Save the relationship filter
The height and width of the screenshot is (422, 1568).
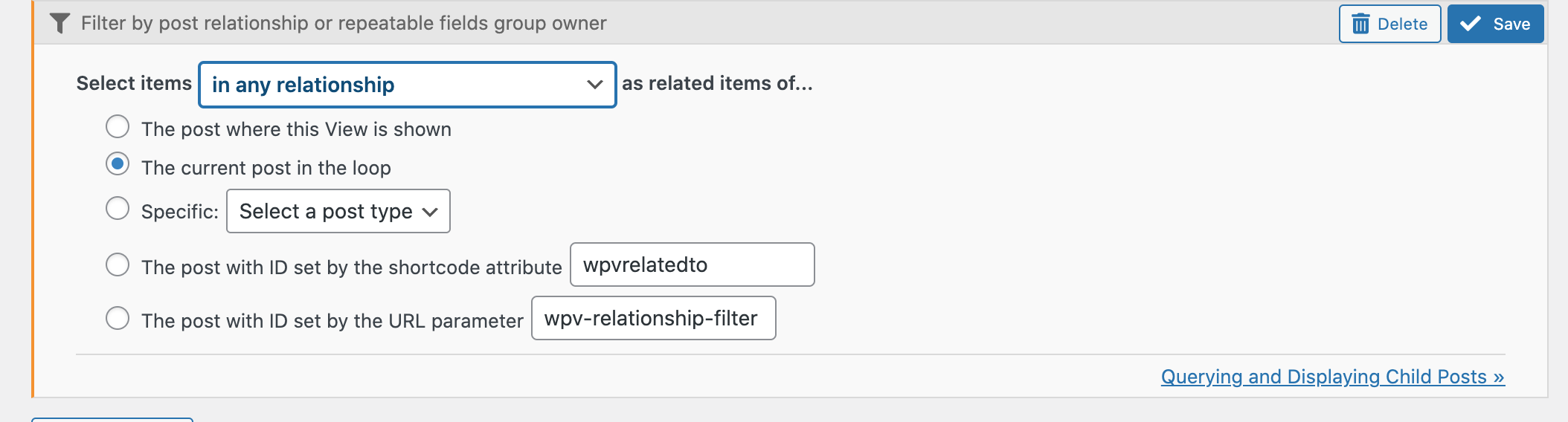(x=1496, y=24)
